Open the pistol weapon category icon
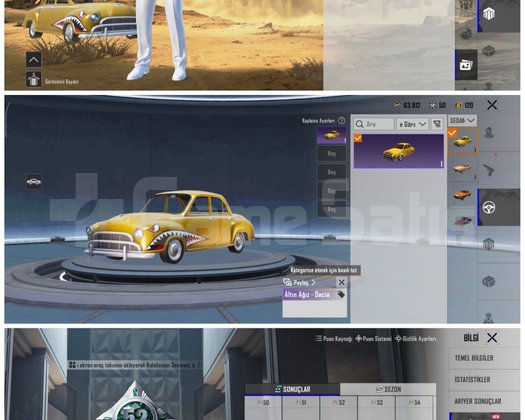Viewport: 525px width, 420px height. pyautogui.click(x=489, y=170)
